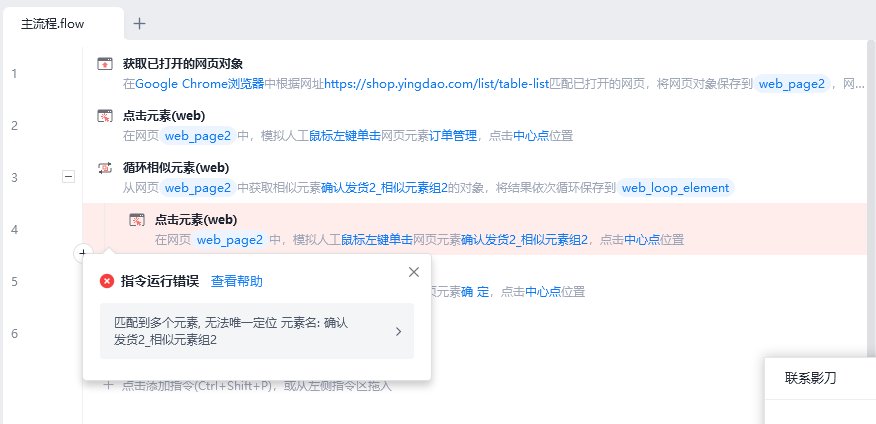Close the 指令运行错误 popup

pos(413,272)
